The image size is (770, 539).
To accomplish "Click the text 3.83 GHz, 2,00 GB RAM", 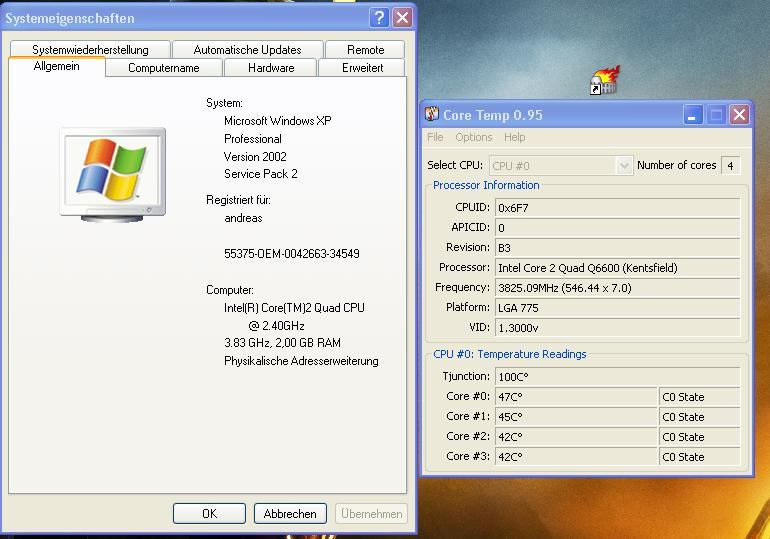I will click(x=282, y=343).
